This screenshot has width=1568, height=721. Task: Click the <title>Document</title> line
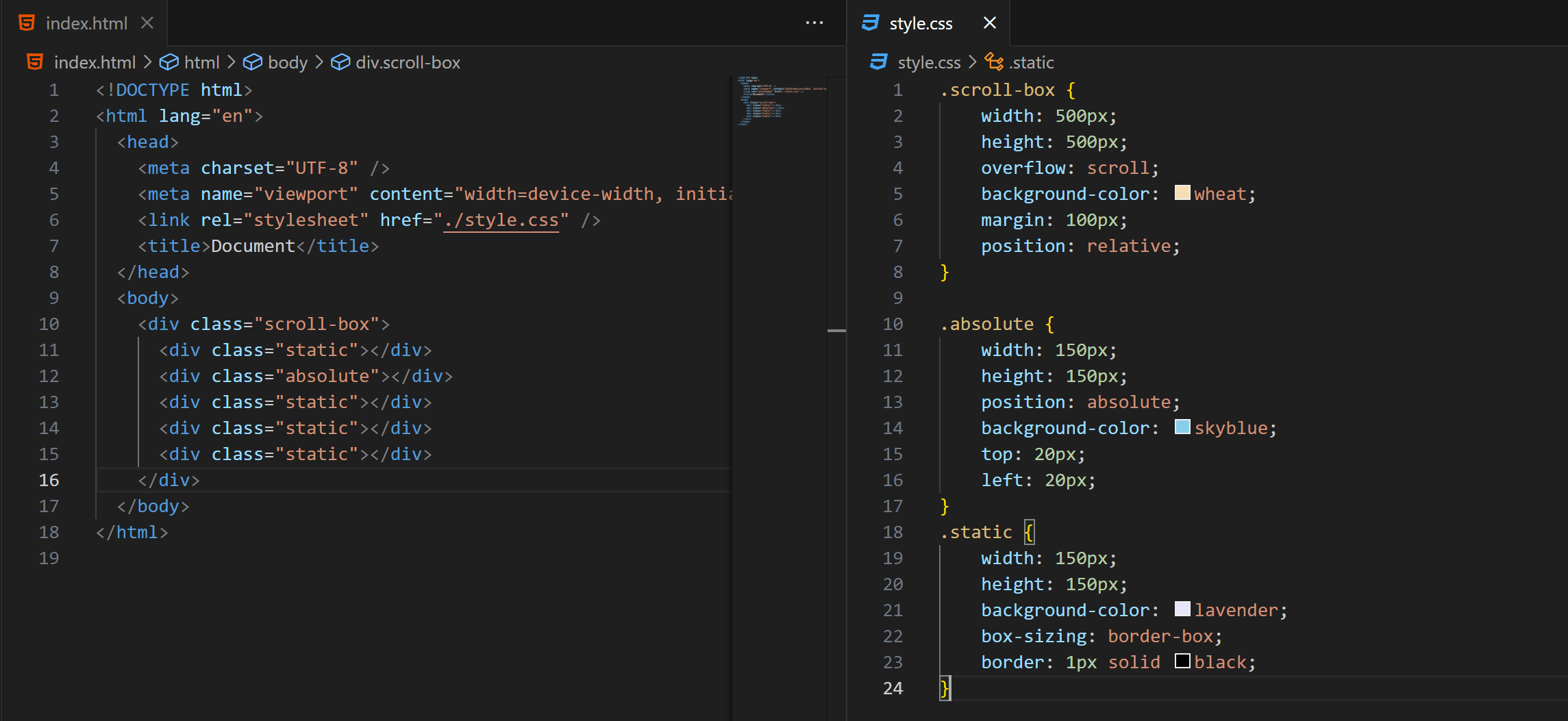tap(258, 246)
